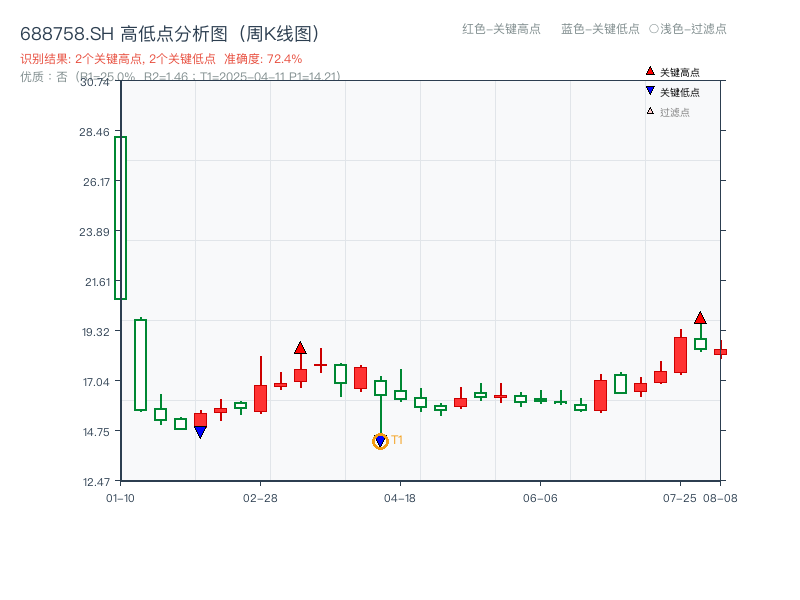Select the blue down-triangle marker below February candles
800x600 pixels.
coord(202,432)
